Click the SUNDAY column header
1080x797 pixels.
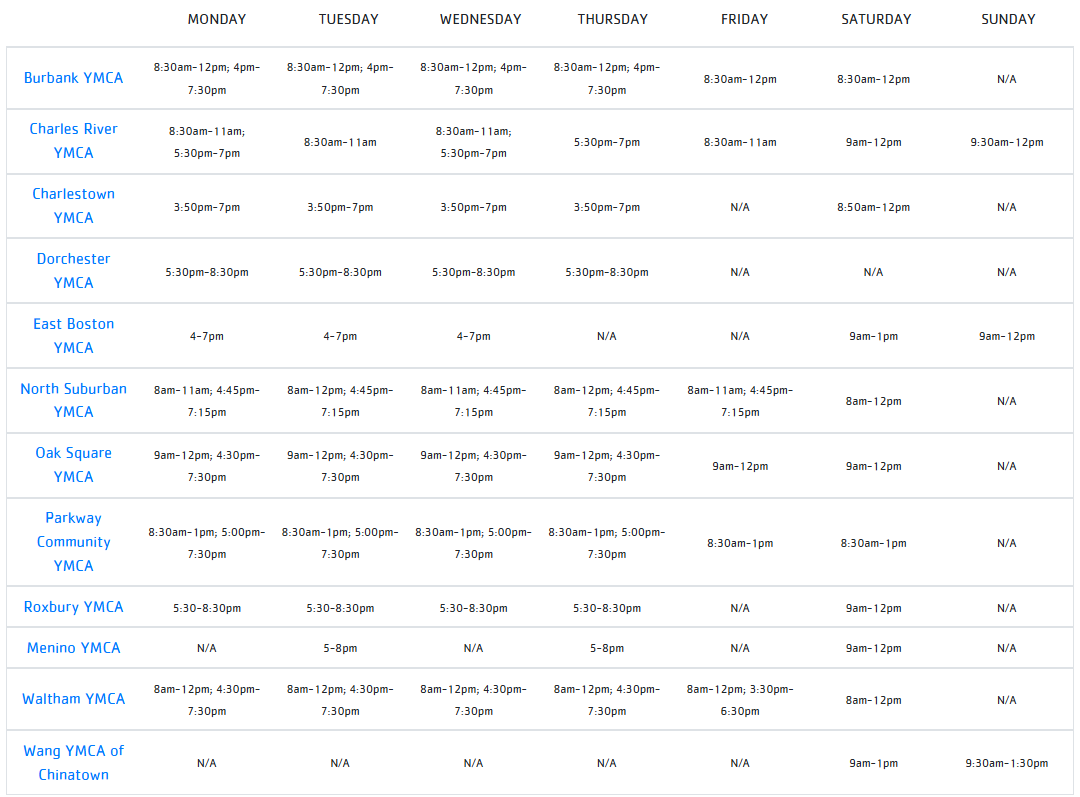(1008, 19)
